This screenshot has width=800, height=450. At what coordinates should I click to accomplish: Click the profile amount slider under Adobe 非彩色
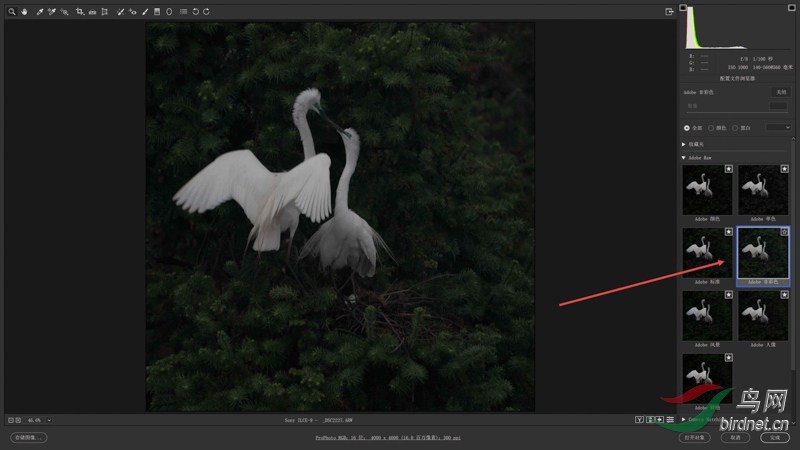737,112
